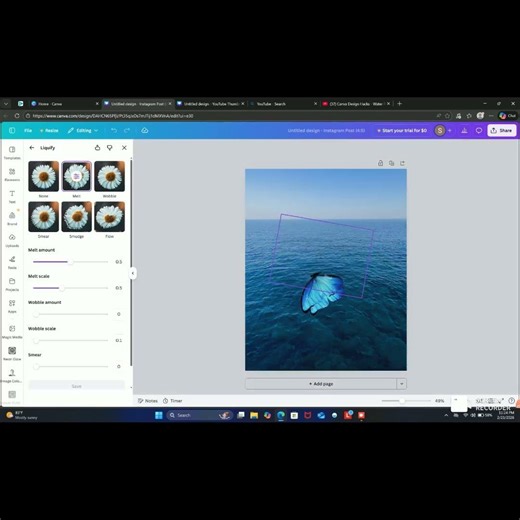Select the Smudge liquify effect thumbnail
This screenshot has width=520, height=520.
pos(76,217)
